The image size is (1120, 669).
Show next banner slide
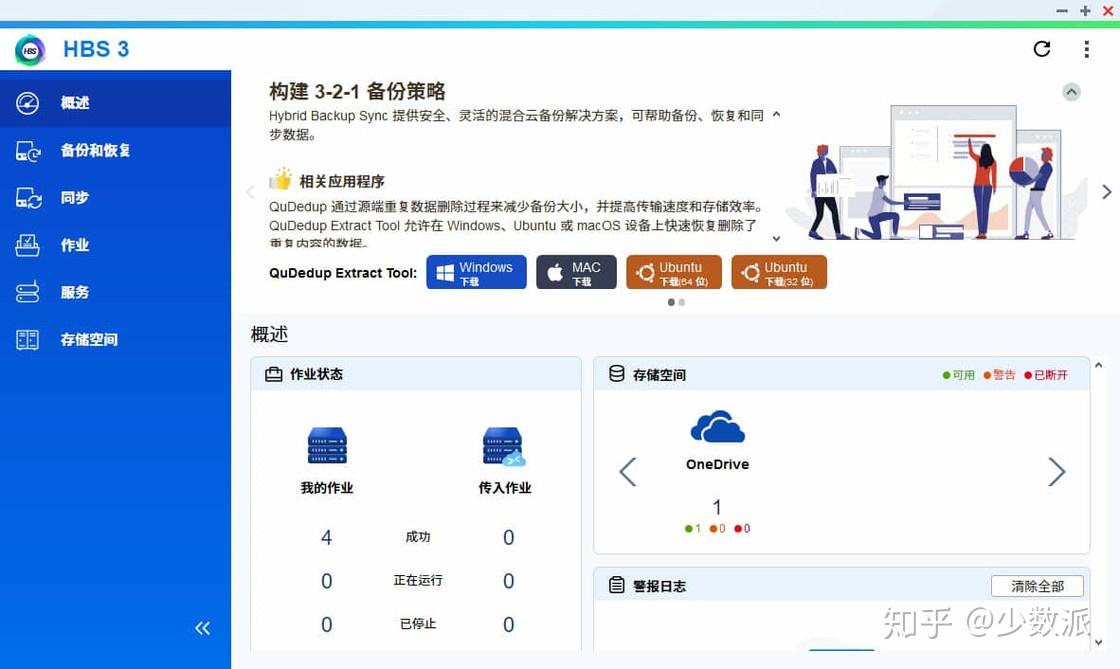coord(1106,192)
